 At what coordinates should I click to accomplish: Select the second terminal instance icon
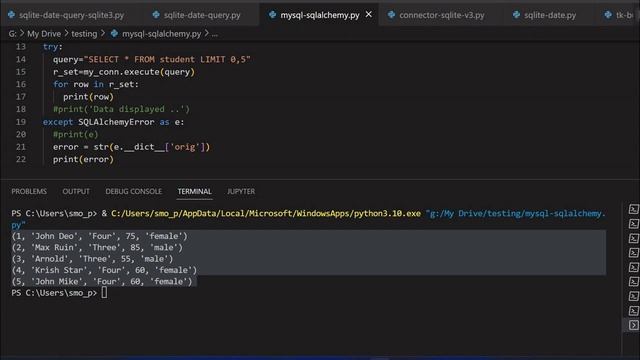pyautogui.click(x=633, y=224)
